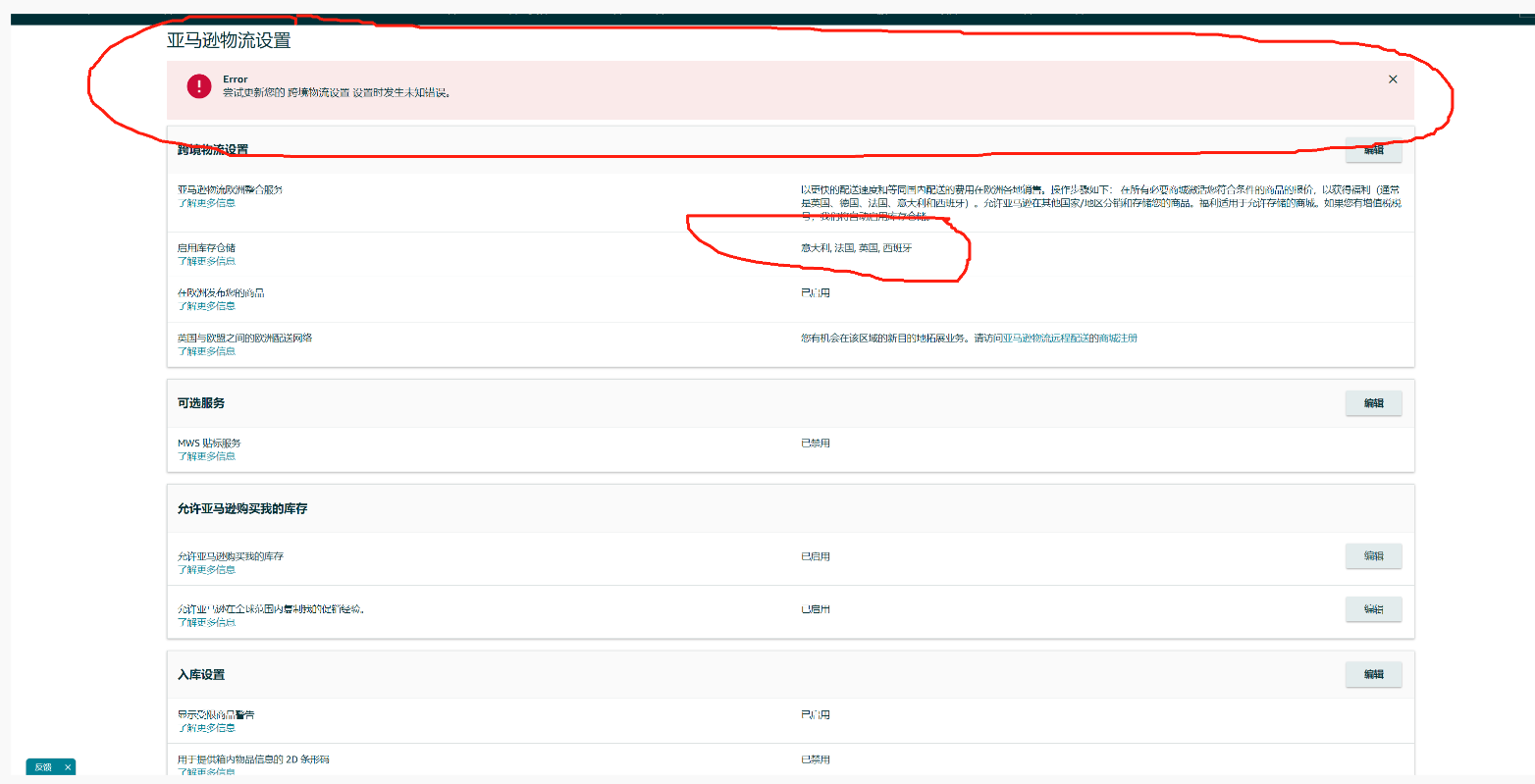Screen dimensions: 1535x784
Task: Click the 允许亚马逊购买我的库存 section heading
Action: [242, 509]
